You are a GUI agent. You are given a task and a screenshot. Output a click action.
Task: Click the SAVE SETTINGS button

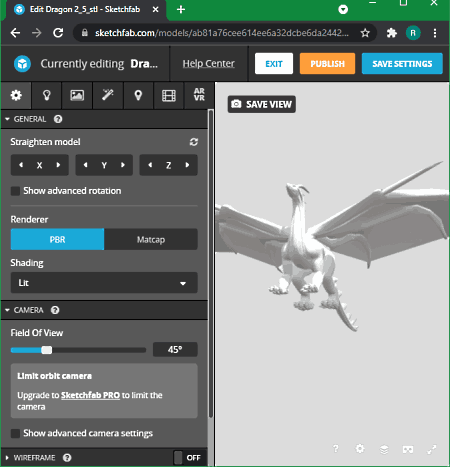tap(402, 64)
